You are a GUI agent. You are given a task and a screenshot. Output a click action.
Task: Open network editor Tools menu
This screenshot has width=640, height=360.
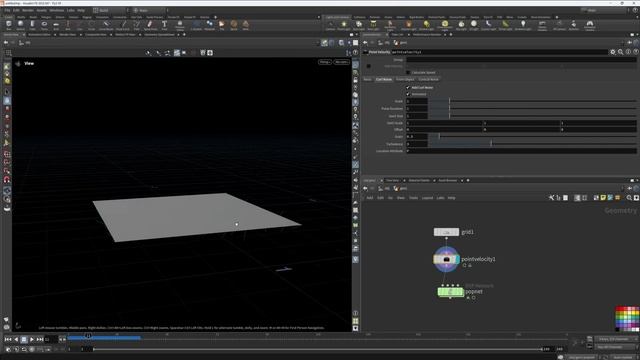(x=413, y=198)
